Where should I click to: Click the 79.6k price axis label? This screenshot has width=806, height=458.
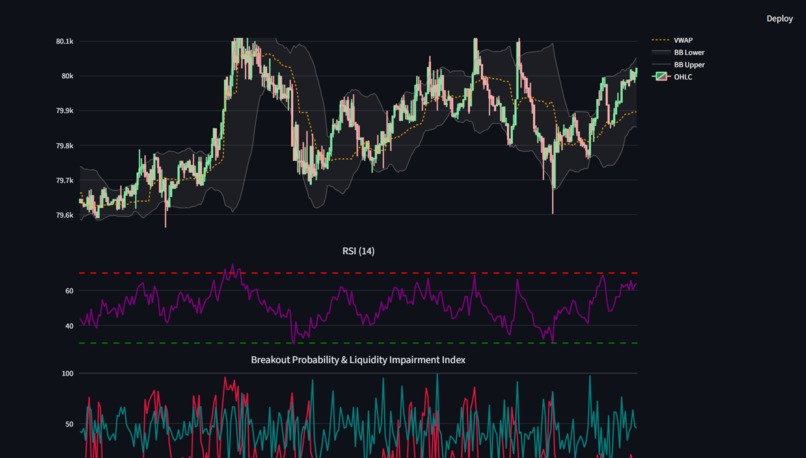click(65, 215)
